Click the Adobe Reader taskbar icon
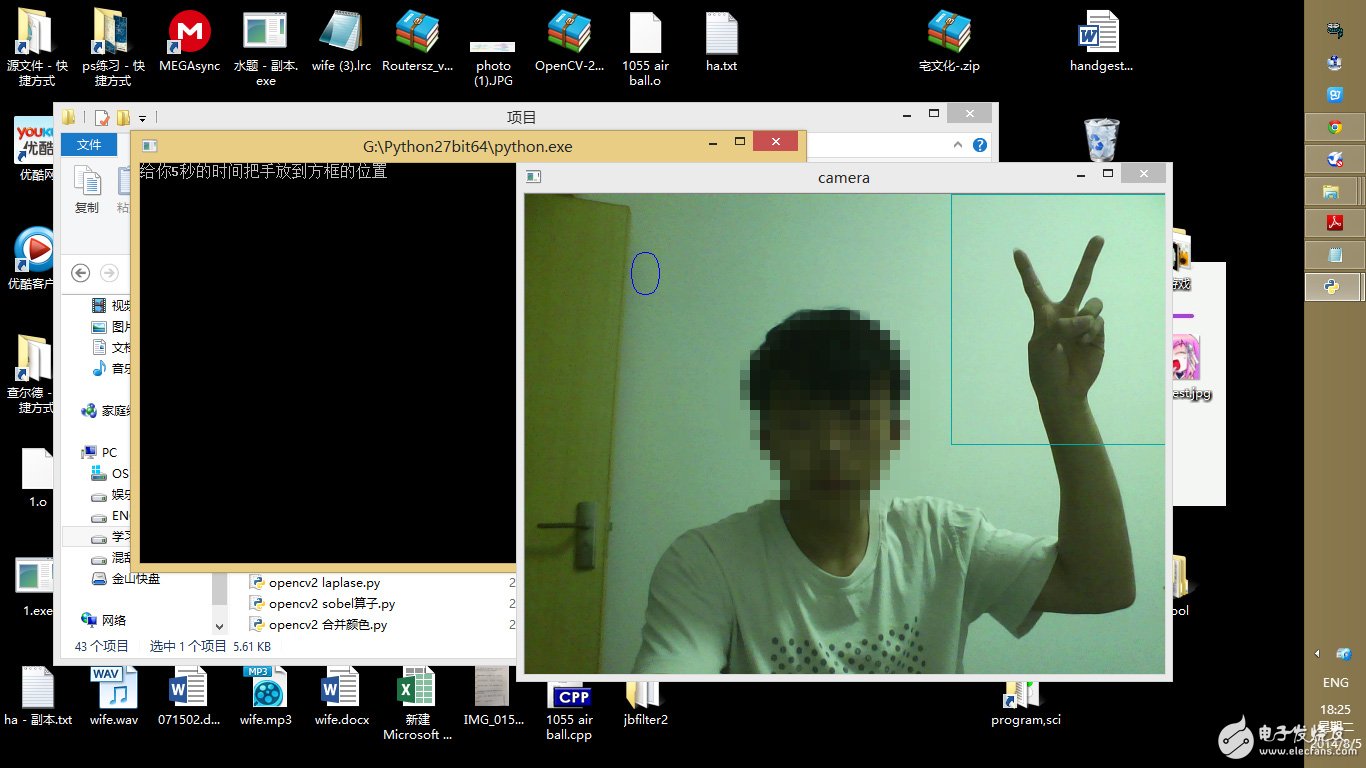 click(x=1334, y=223)
